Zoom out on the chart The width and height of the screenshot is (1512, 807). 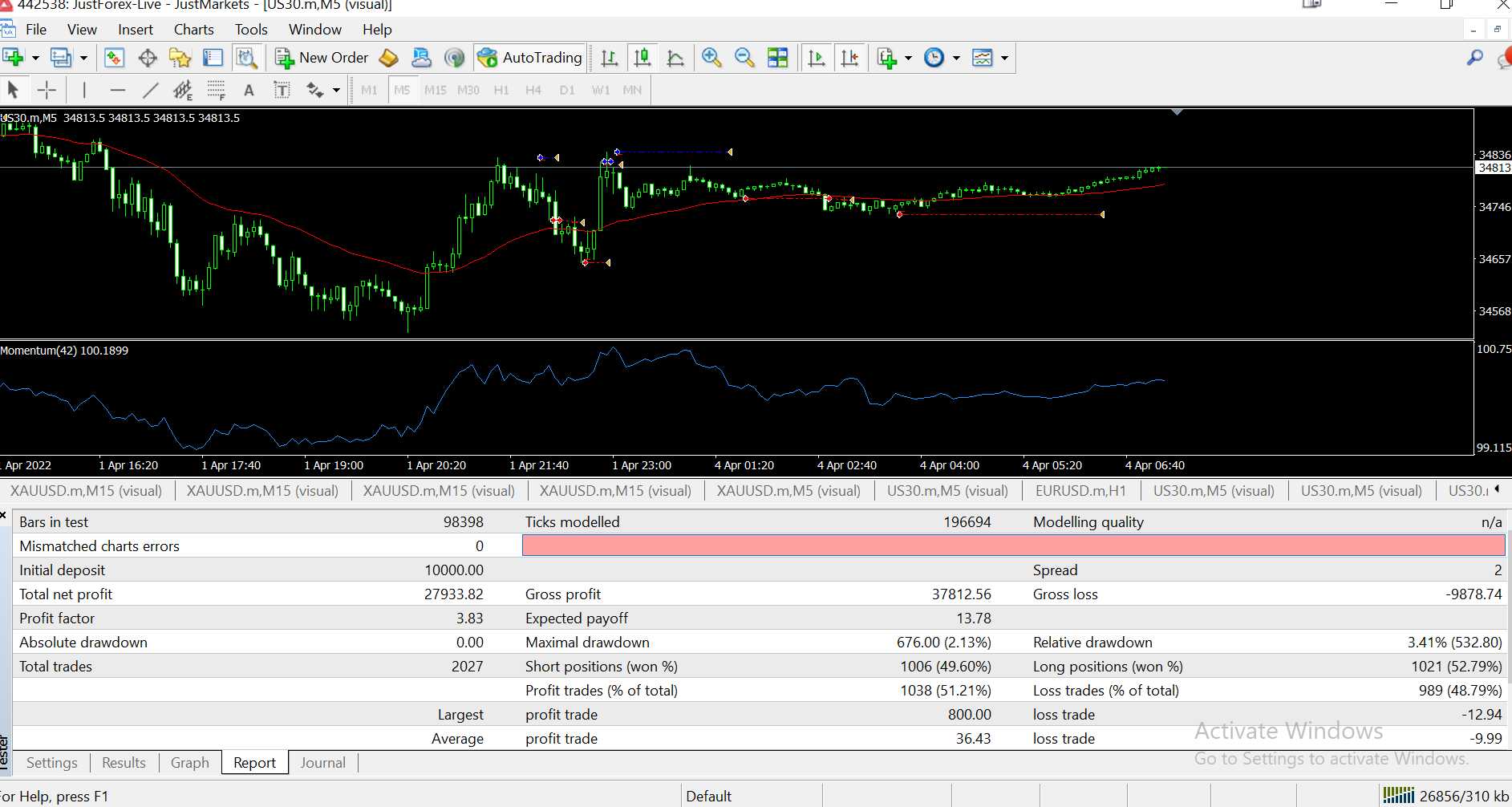(744, 58)
